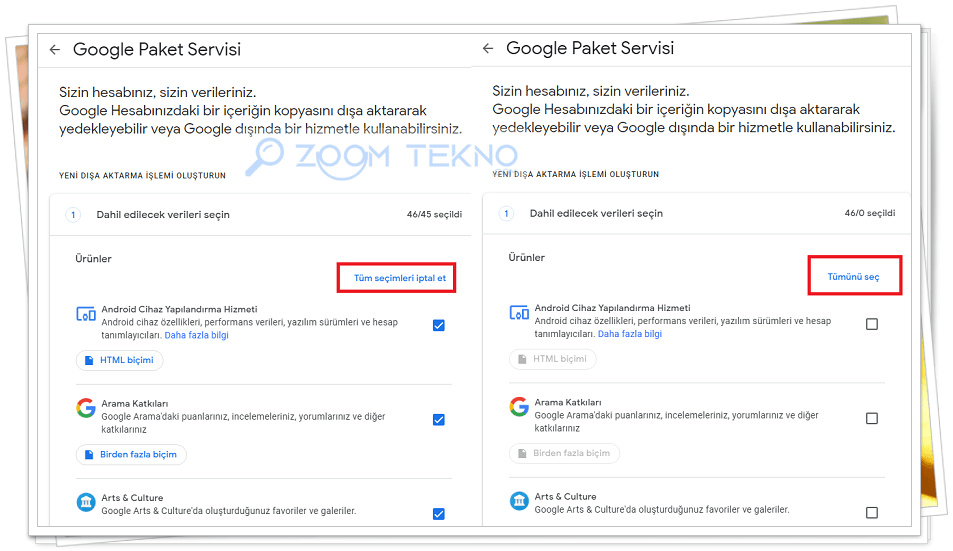Click Arts & Culture icon in right panel
The height and width of the screenshot is (551, 953).
point(519,501)
